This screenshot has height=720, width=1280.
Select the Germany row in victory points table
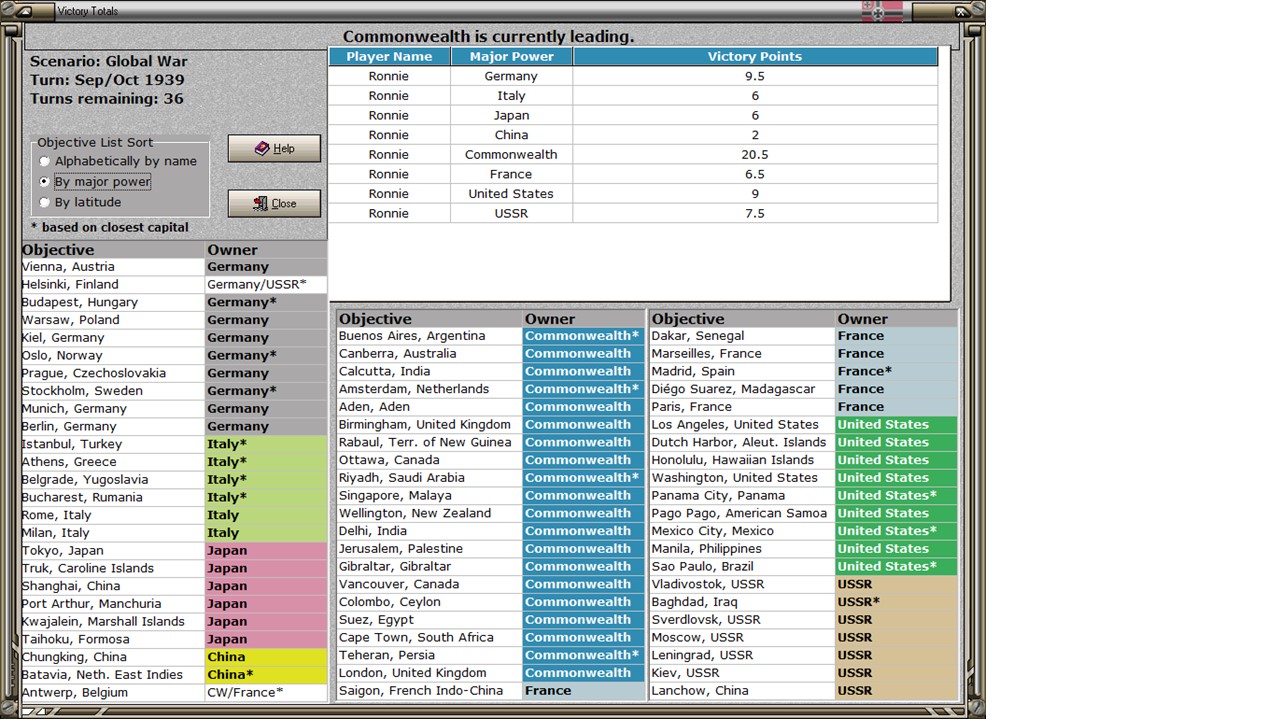633,76
